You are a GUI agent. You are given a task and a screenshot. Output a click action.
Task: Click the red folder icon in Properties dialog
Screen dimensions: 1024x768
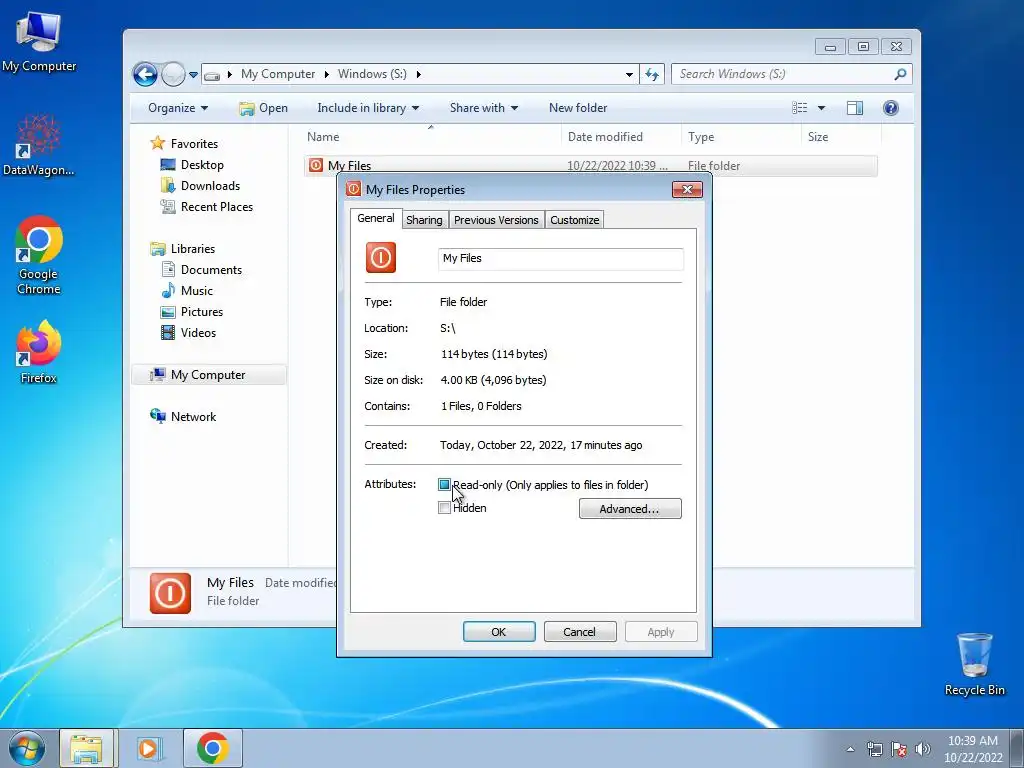tap(381, 257)
